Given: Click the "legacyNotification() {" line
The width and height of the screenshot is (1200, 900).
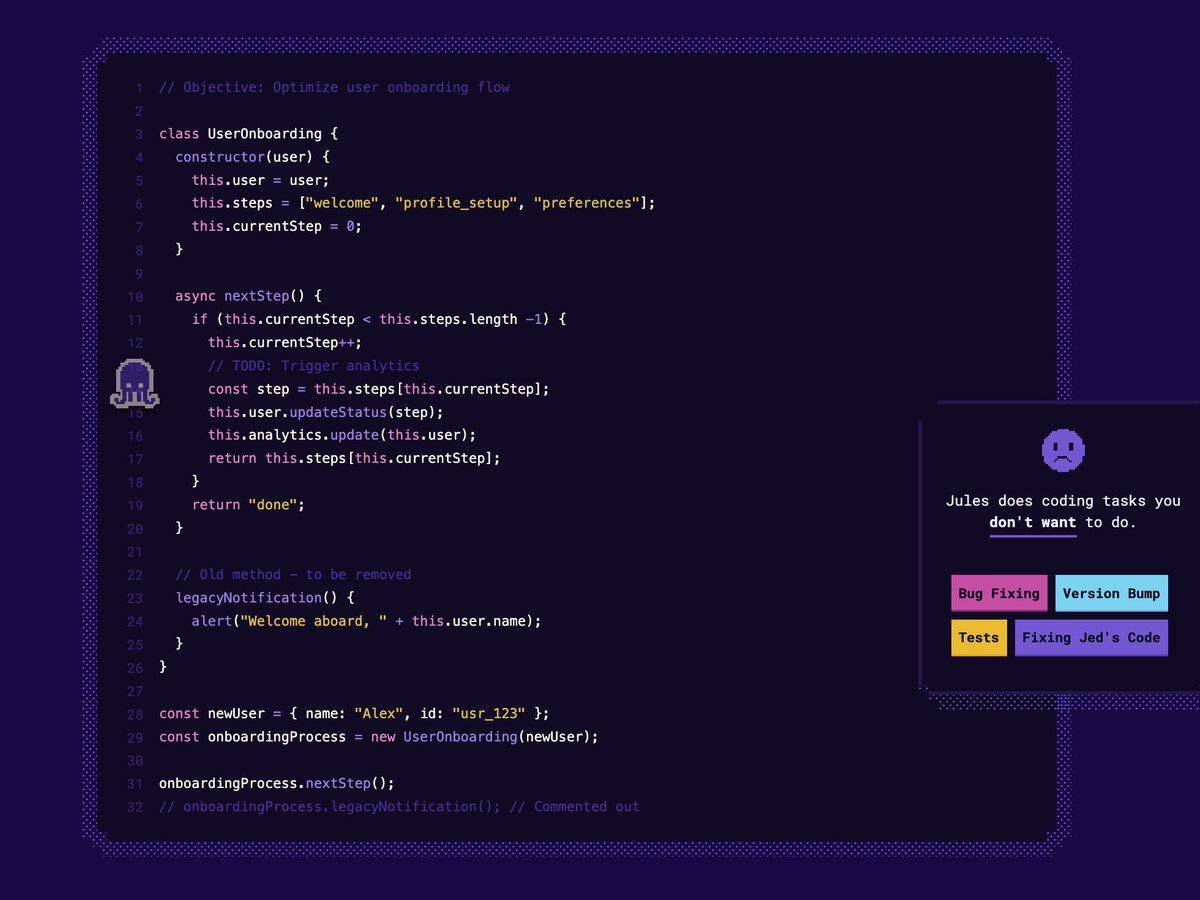Looking at the screenshot, I should point(265,598).
